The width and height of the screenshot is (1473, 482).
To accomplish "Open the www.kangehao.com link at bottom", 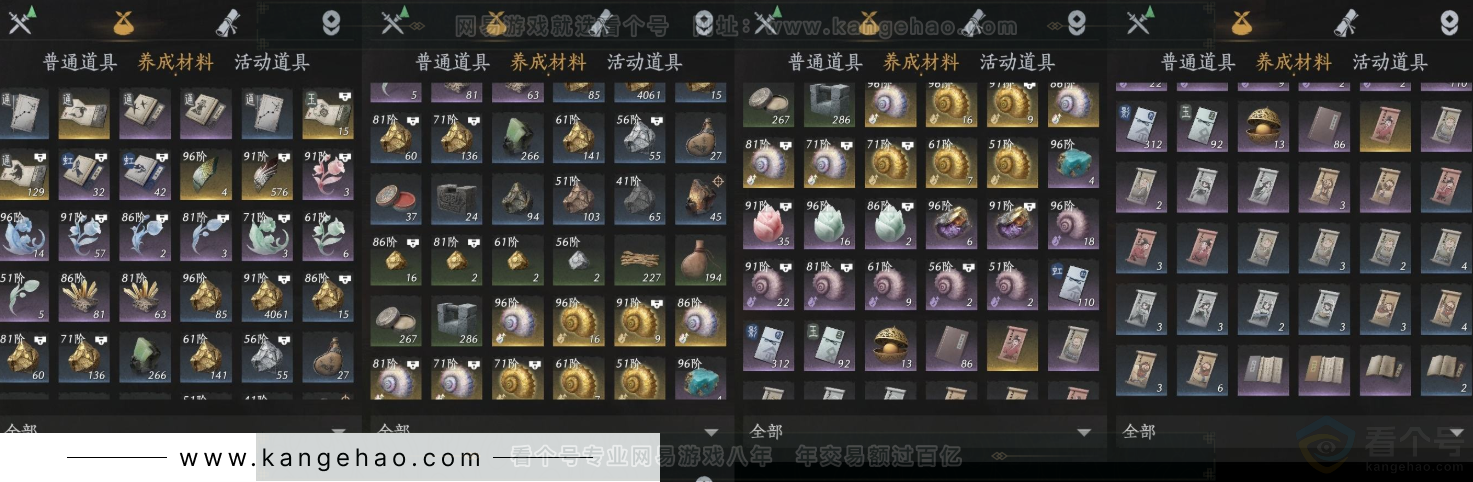I will click(331, 458).
